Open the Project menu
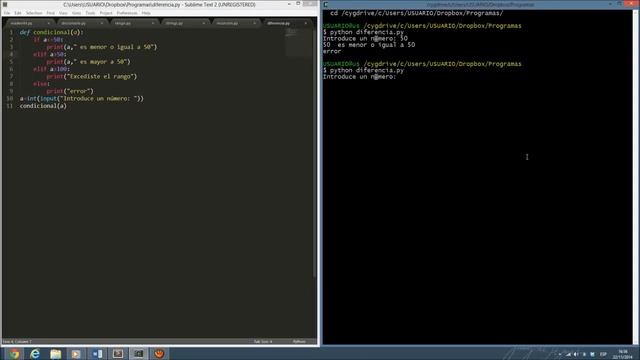 [x=106, y=13]
